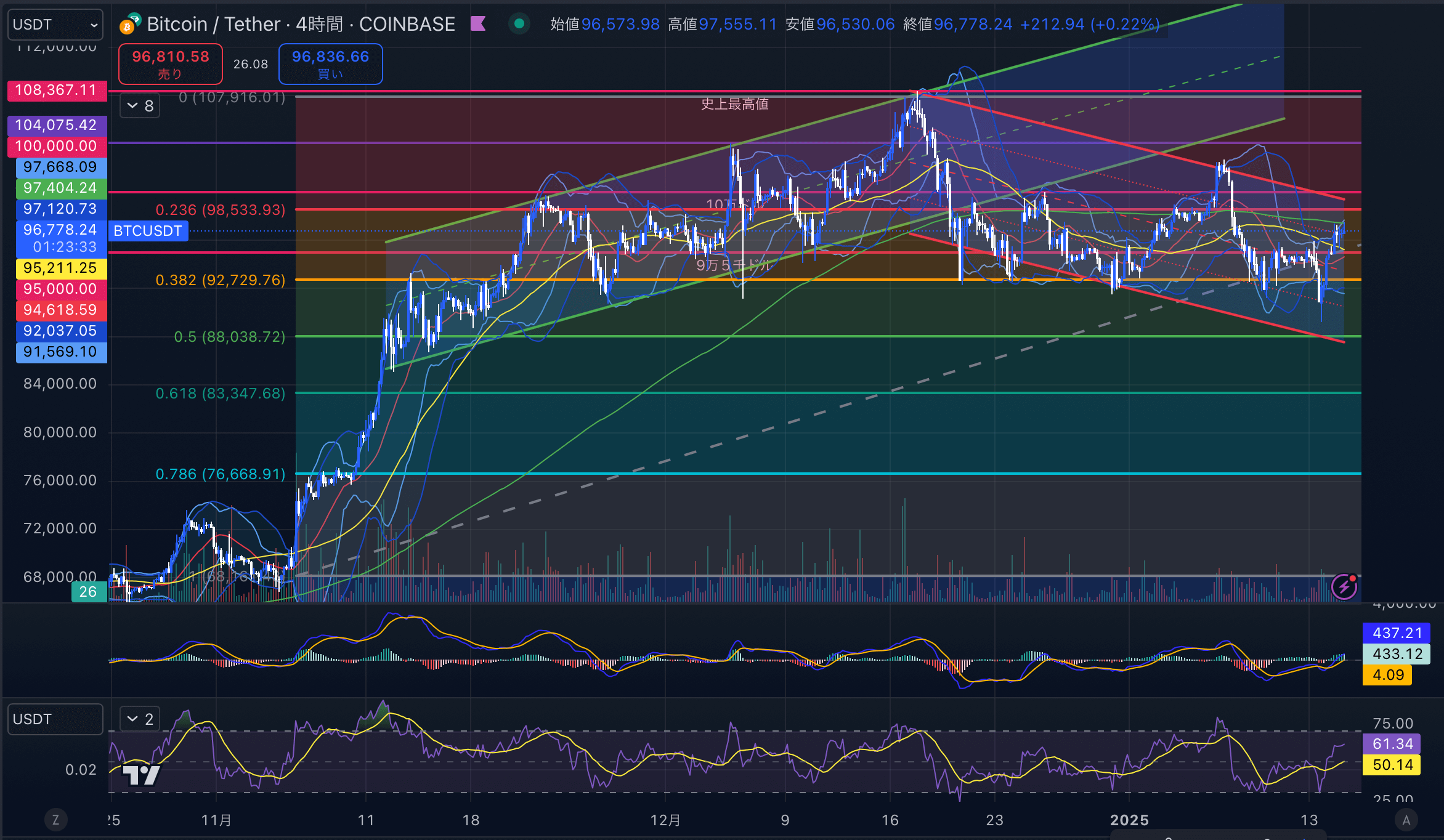Click the 72,000.00 tick on the price axis
The image size is (1444, 840).
[x=60, y=528]
